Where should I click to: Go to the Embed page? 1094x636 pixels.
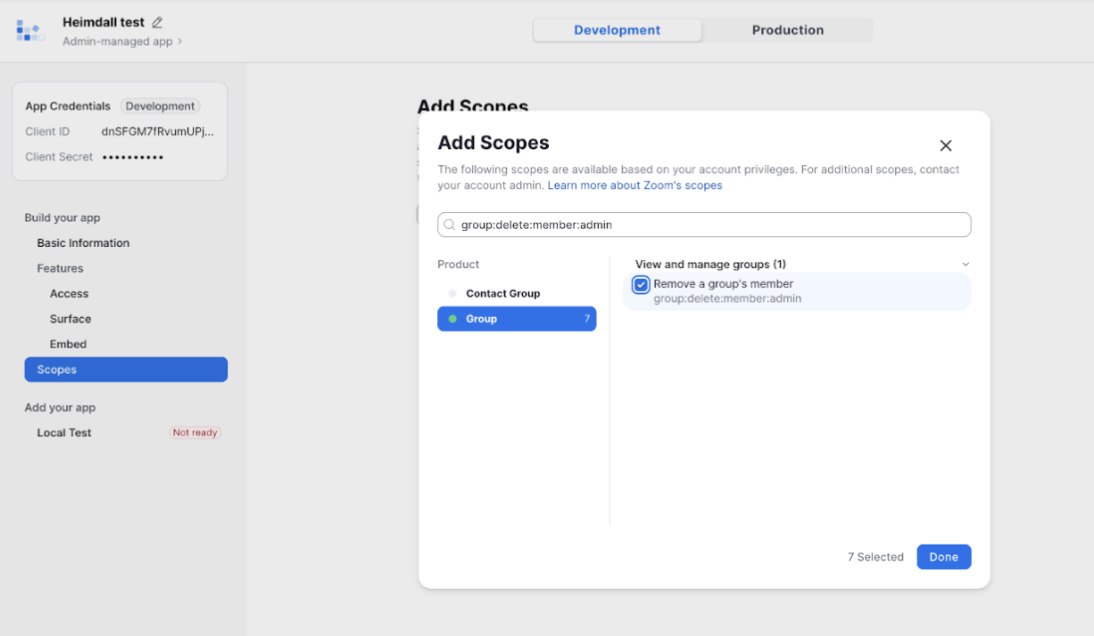[68, 344]
